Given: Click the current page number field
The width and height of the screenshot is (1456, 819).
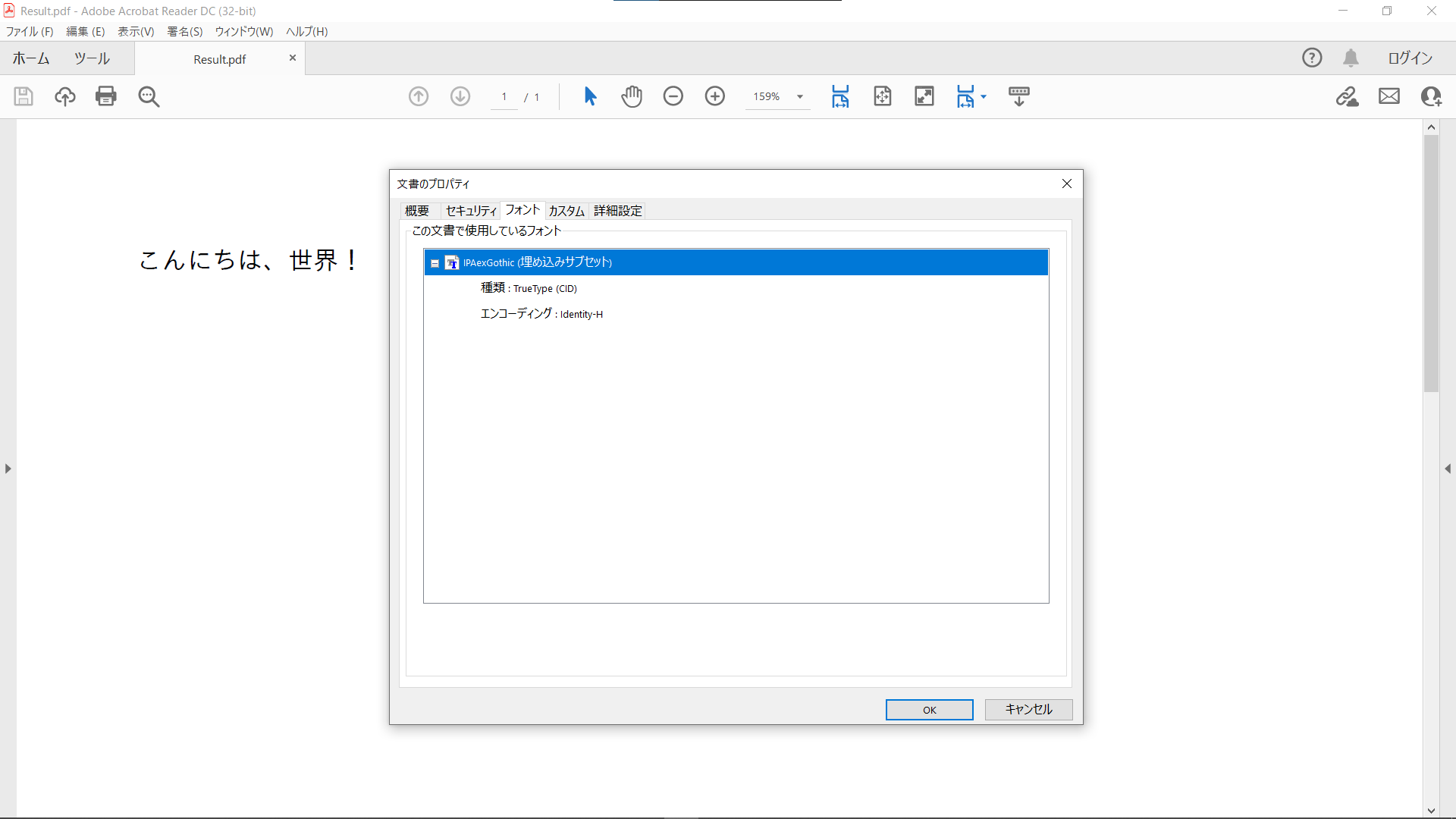Looking at the screenshot, I should tap(504, 97).
